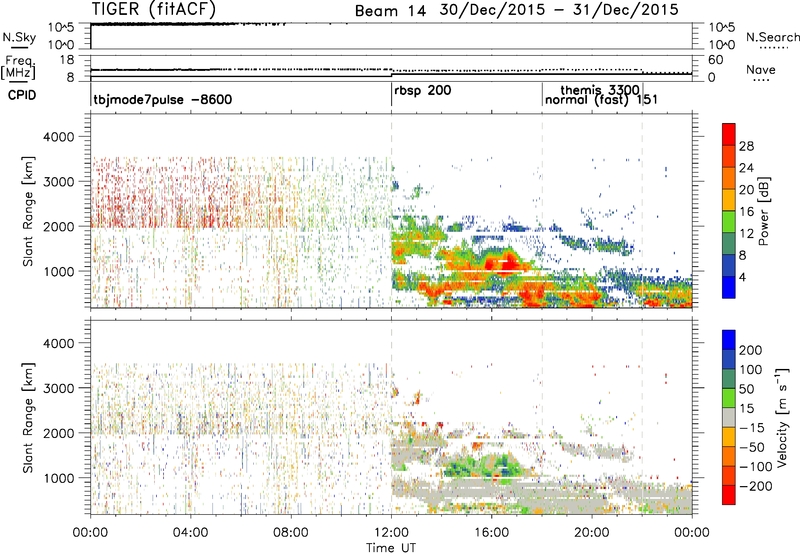This screenshot has width=800, height=554.
Task: Click the 'Freq. [MHz]' label
Action: (x=18, y=67)
